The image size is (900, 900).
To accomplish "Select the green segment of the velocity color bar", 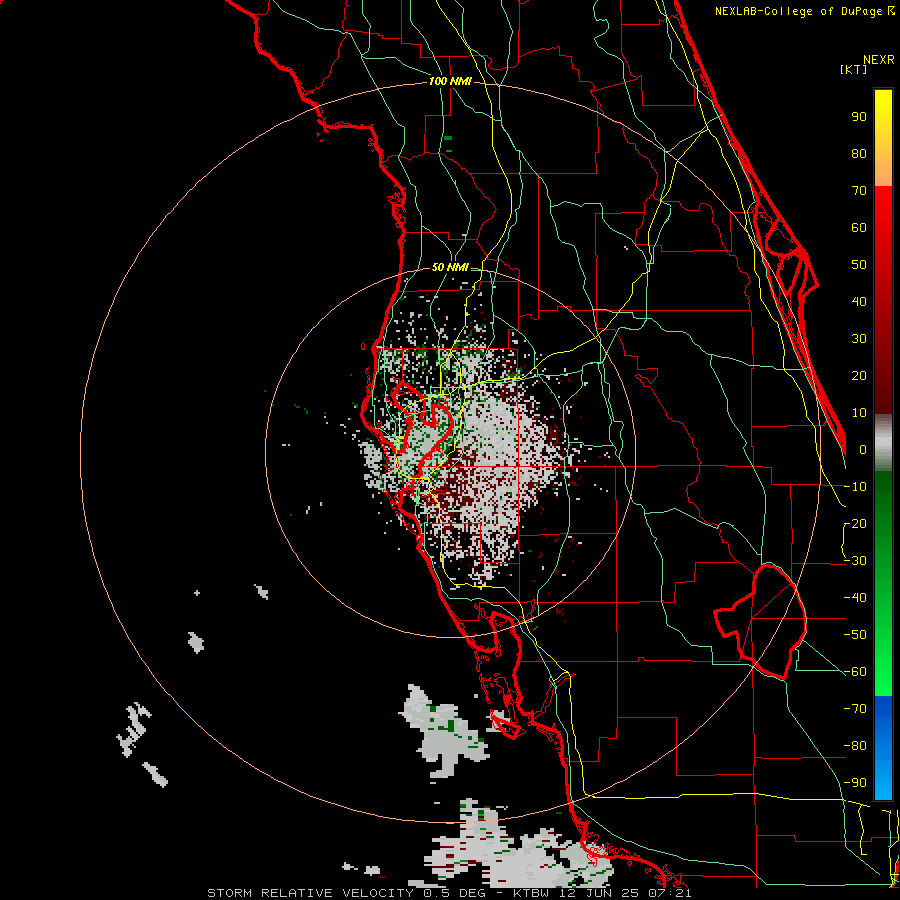I will tap(883, 583).
